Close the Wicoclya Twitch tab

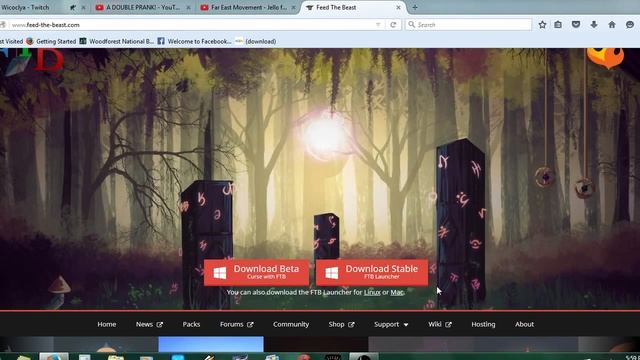click(x=83, y=7)
